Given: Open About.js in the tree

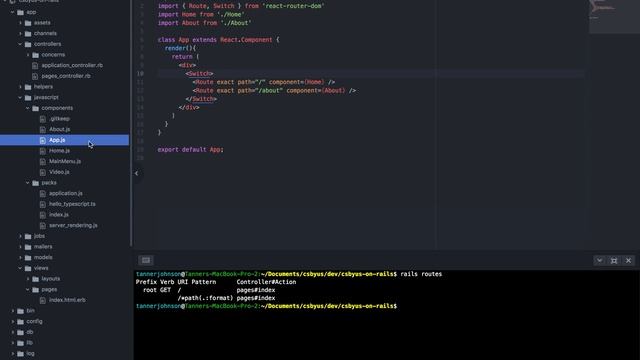Looking at the screenshot, I should tap(60, 129).
